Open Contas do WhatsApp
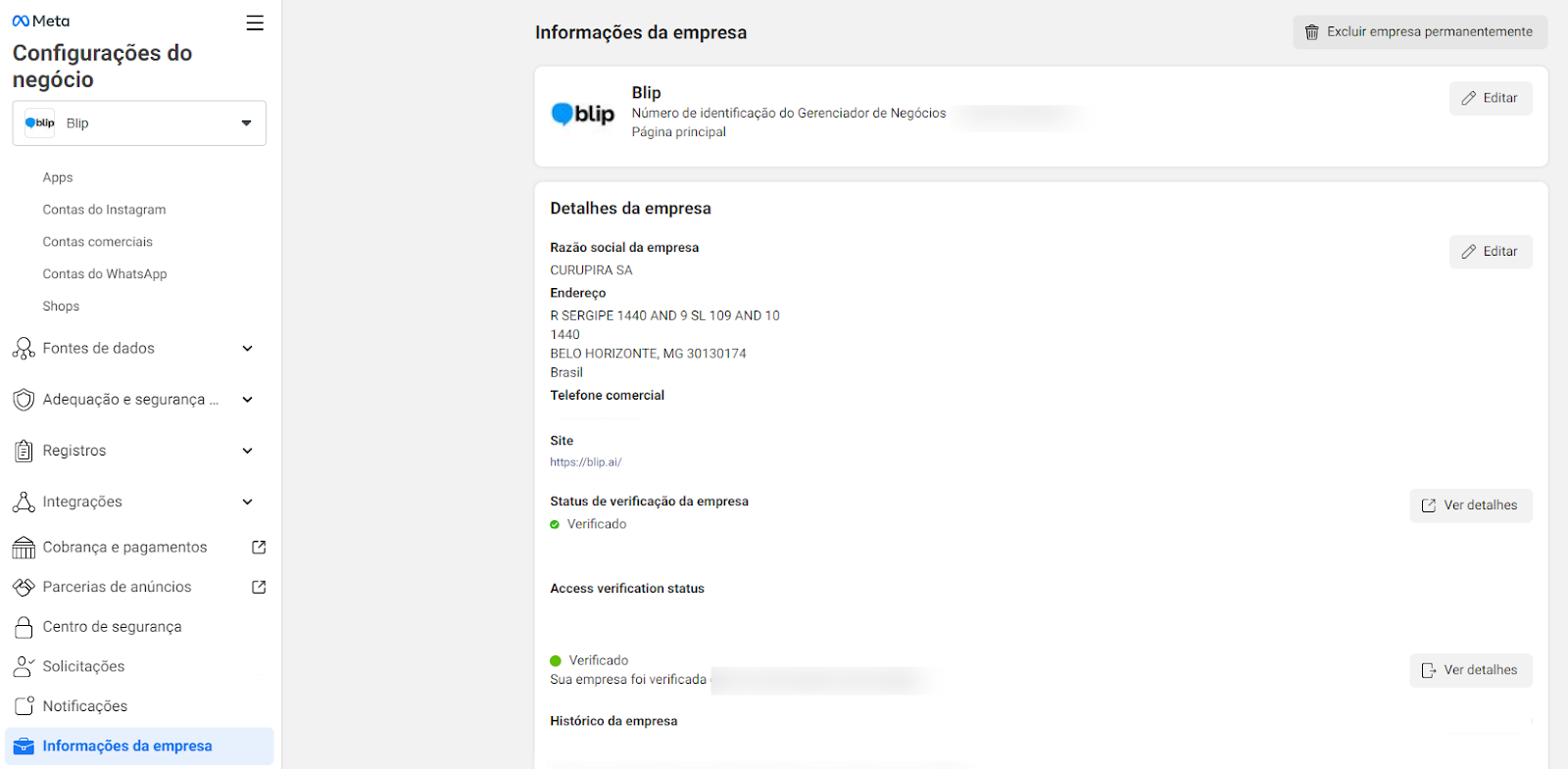1568x769 pixels. coord(105,274)
